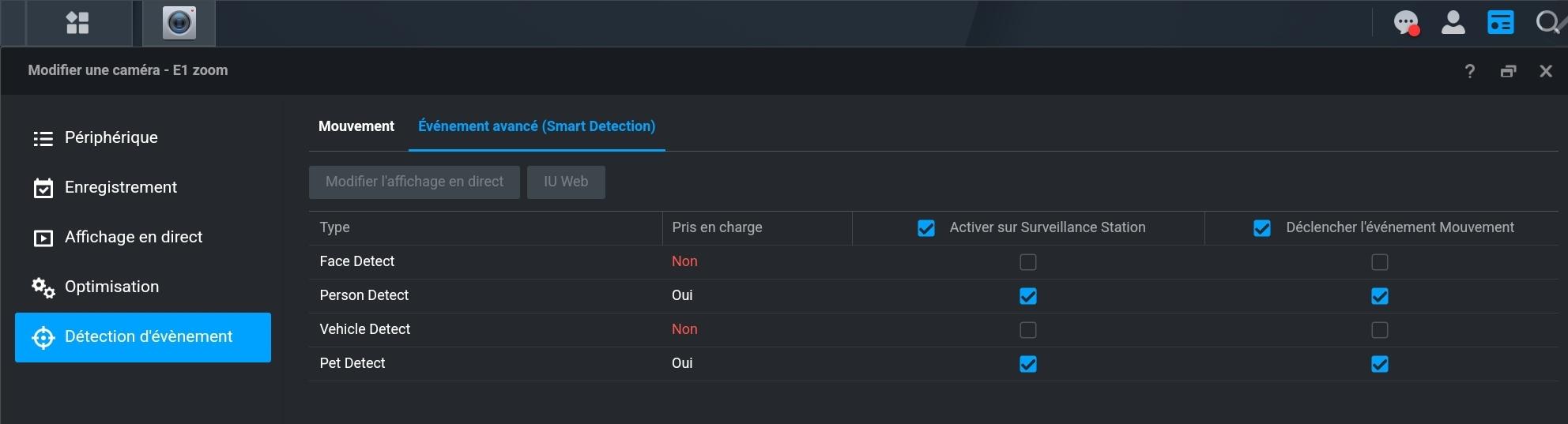Open the main menu grid icon

[x=77, y=23]
